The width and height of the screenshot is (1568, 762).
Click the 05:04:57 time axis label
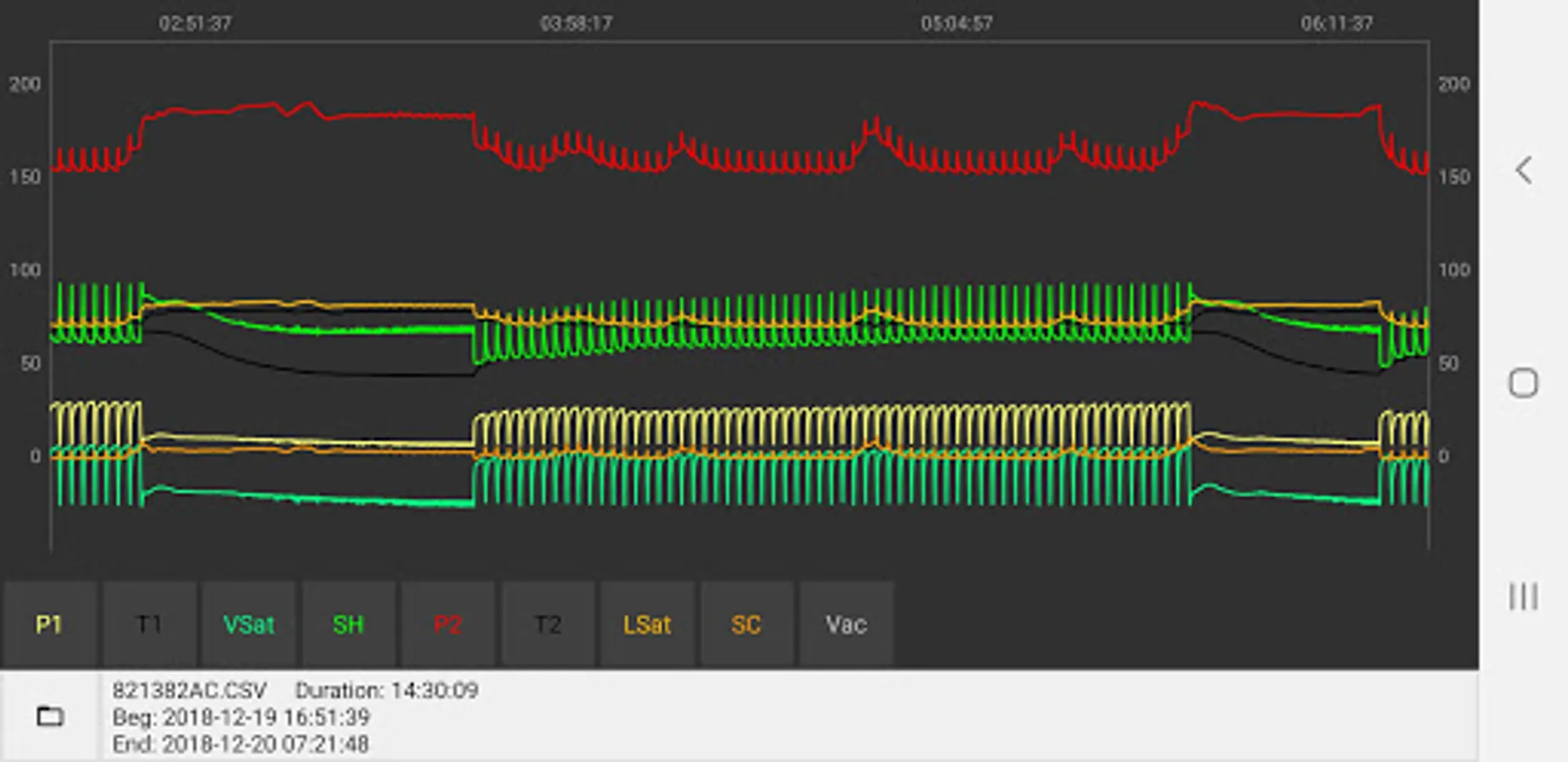[x=956, y=23]
